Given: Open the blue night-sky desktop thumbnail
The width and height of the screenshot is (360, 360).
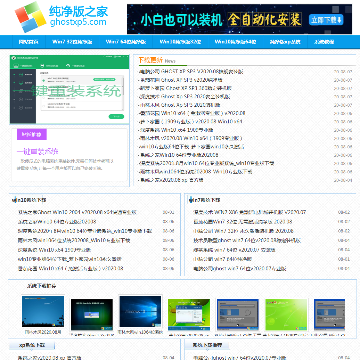Looking at the screenshot, I should (43, 312).
